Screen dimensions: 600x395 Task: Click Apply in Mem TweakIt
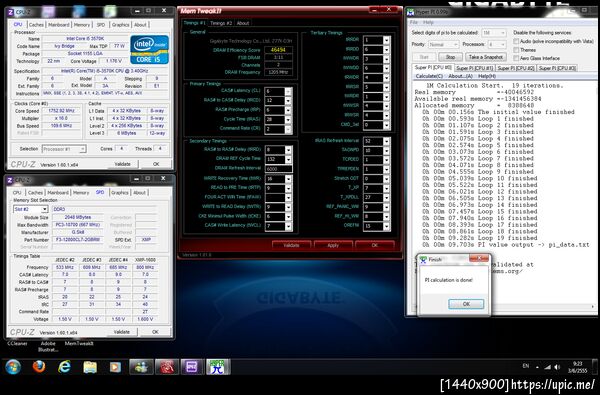(x=333, y=245)
